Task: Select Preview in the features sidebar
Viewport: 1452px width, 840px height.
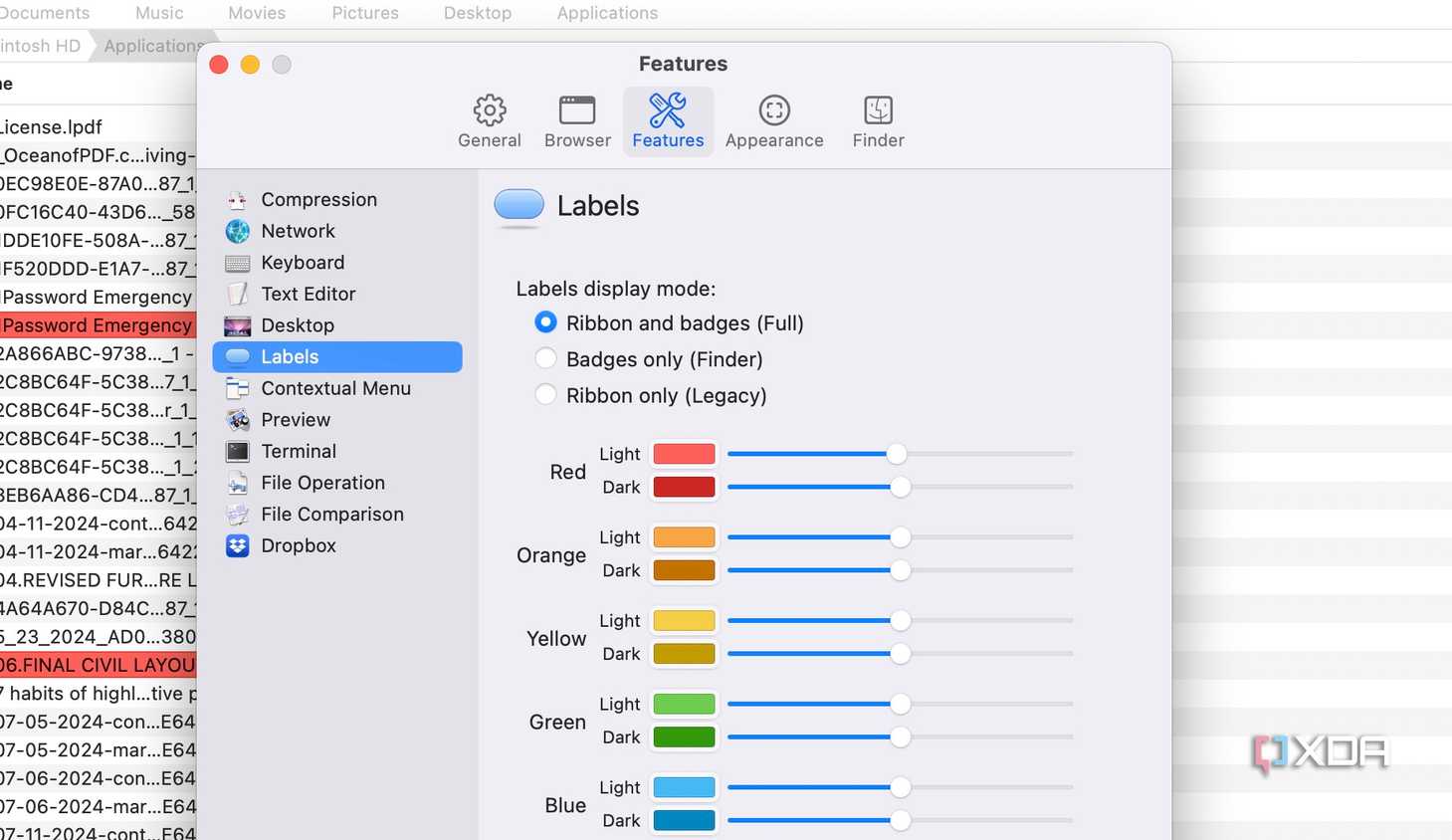Action: click(x=337, y=420)
